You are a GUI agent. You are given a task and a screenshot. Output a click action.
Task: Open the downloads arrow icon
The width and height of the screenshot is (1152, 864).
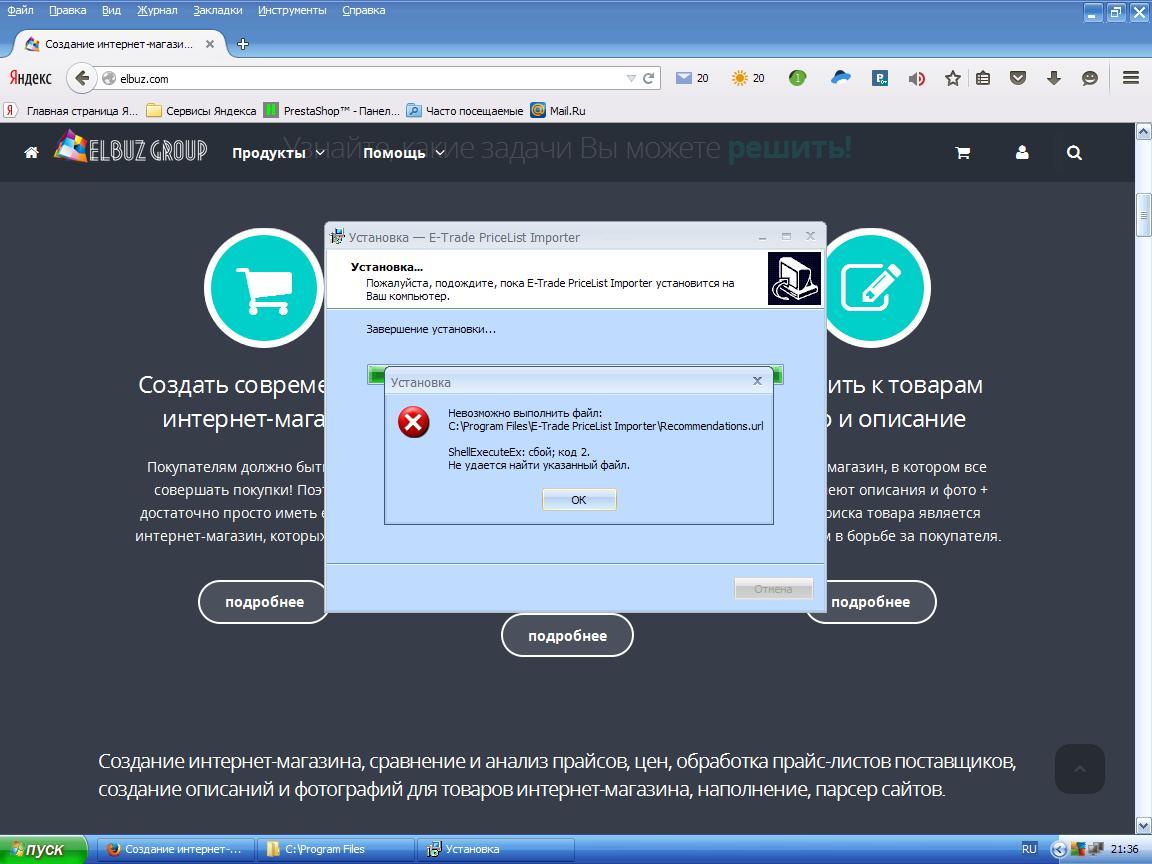tap(1054, 78)
